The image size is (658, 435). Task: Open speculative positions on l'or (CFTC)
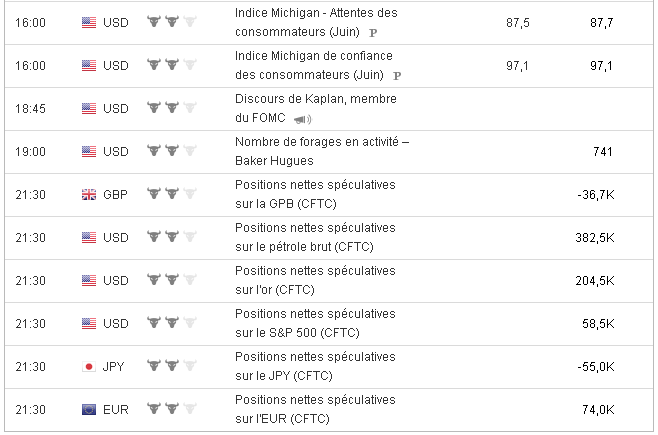(x=315, y=281)
